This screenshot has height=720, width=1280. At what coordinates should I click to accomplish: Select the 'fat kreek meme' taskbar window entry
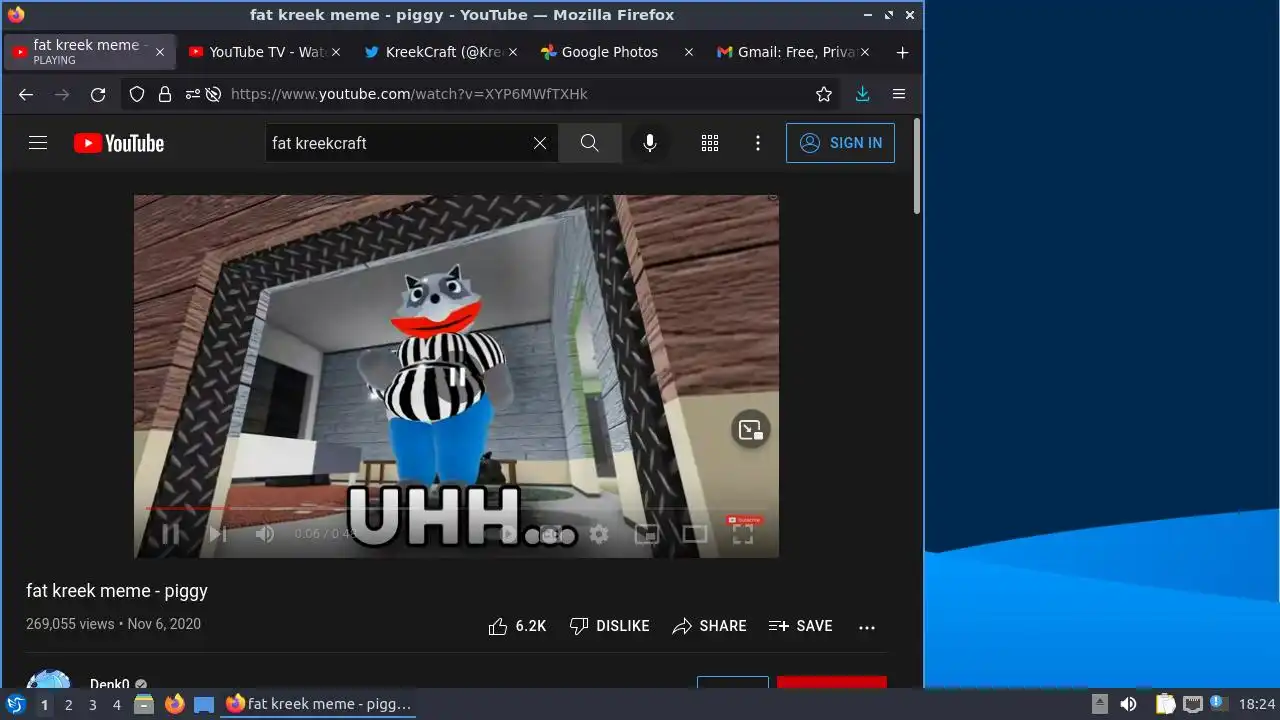tap(319, 704)
